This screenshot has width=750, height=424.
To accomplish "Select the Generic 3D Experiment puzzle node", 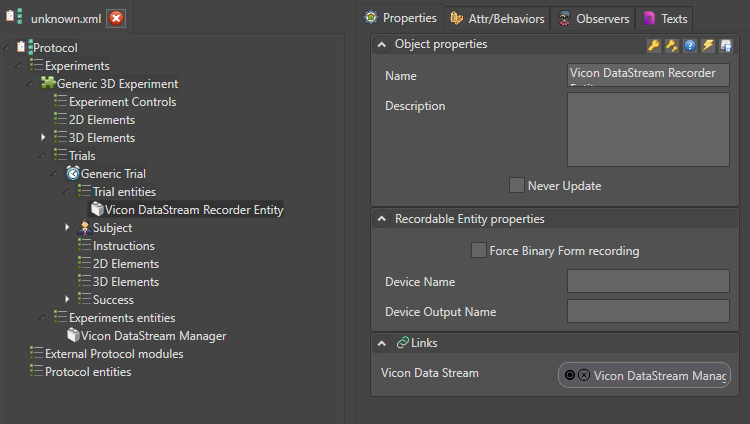I will (117, 84).
